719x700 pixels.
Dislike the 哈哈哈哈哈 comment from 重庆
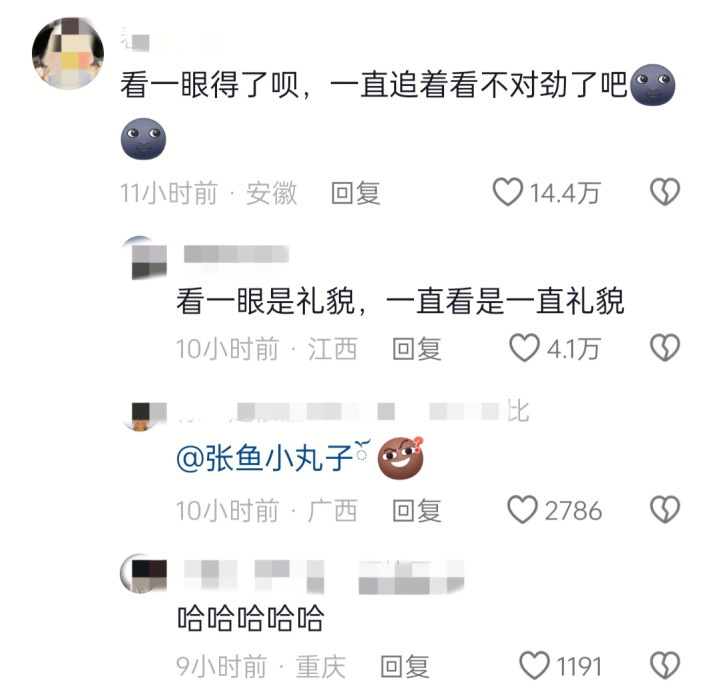[x=665, y=665]
